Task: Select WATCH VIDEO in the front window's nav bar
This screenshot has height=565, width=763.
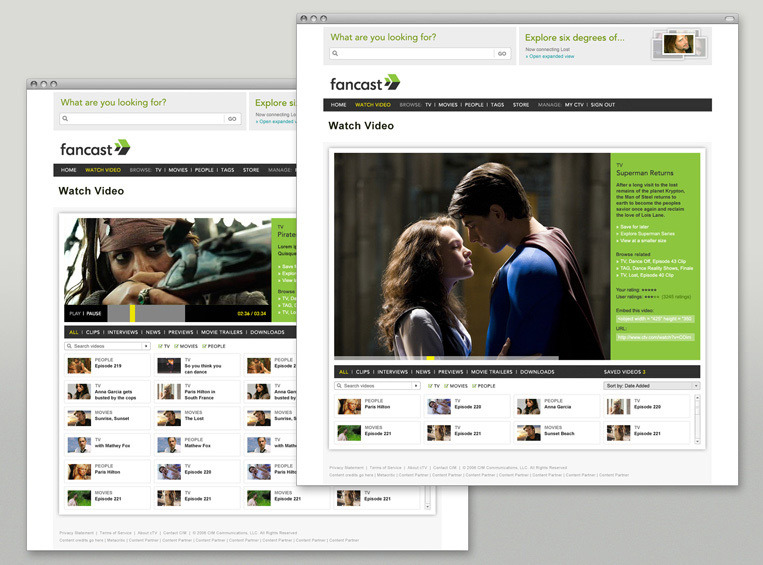Action: pyautogui.click(x=373, y=105)
